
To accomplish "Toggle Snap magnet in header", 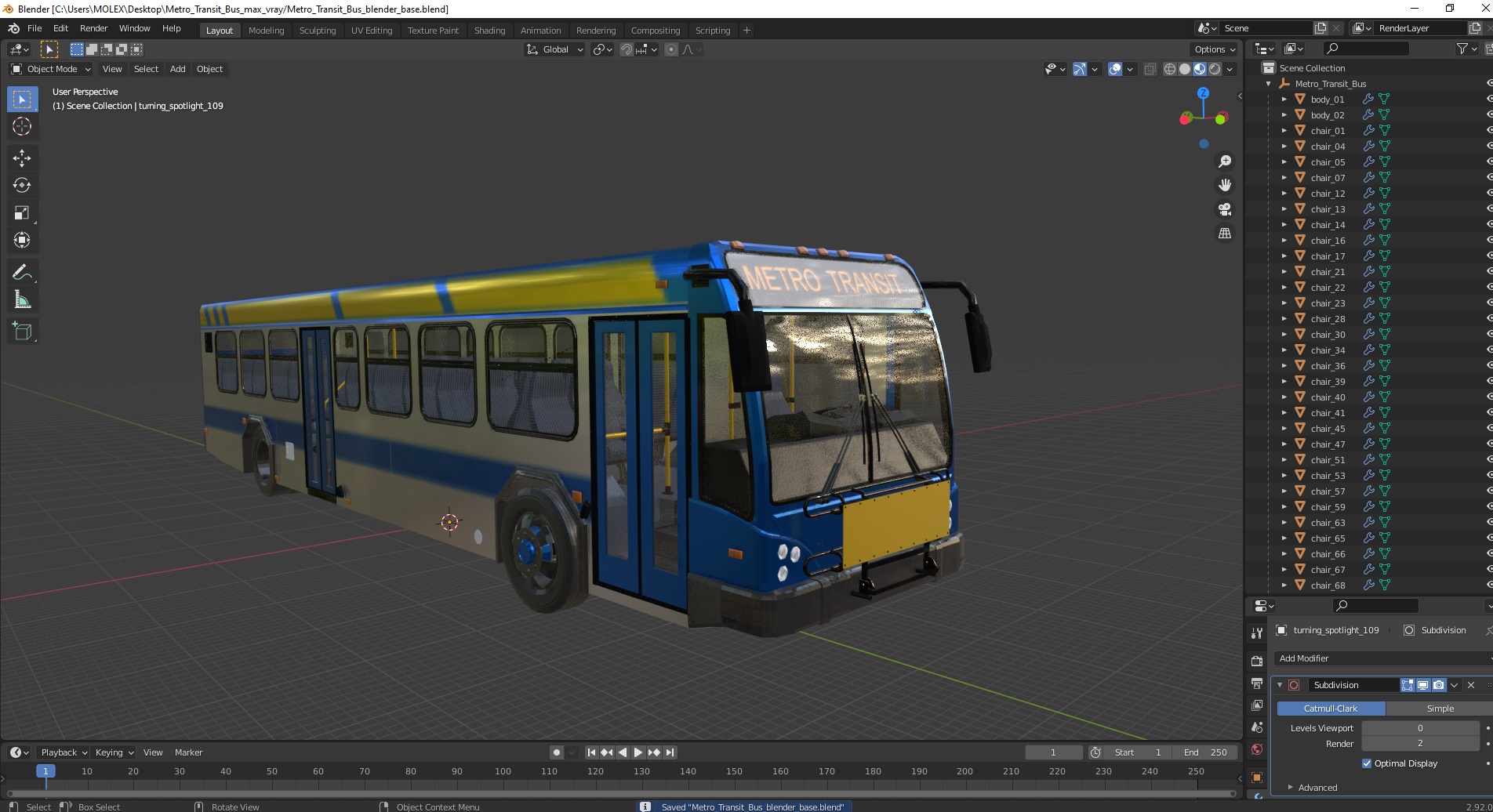I will click(x=626, y=49).
